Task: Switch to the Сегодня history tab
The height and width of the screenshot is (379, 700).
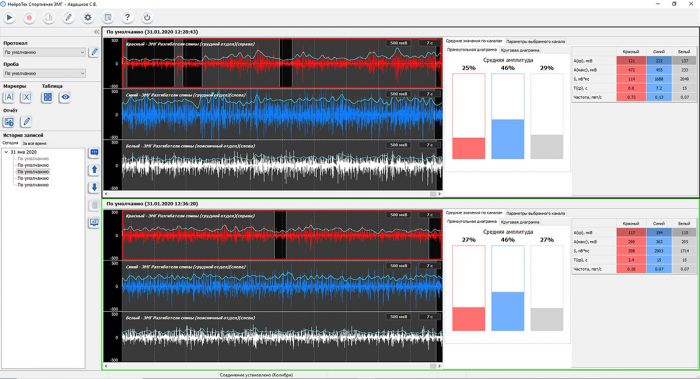Action: [x=10, y=143]
